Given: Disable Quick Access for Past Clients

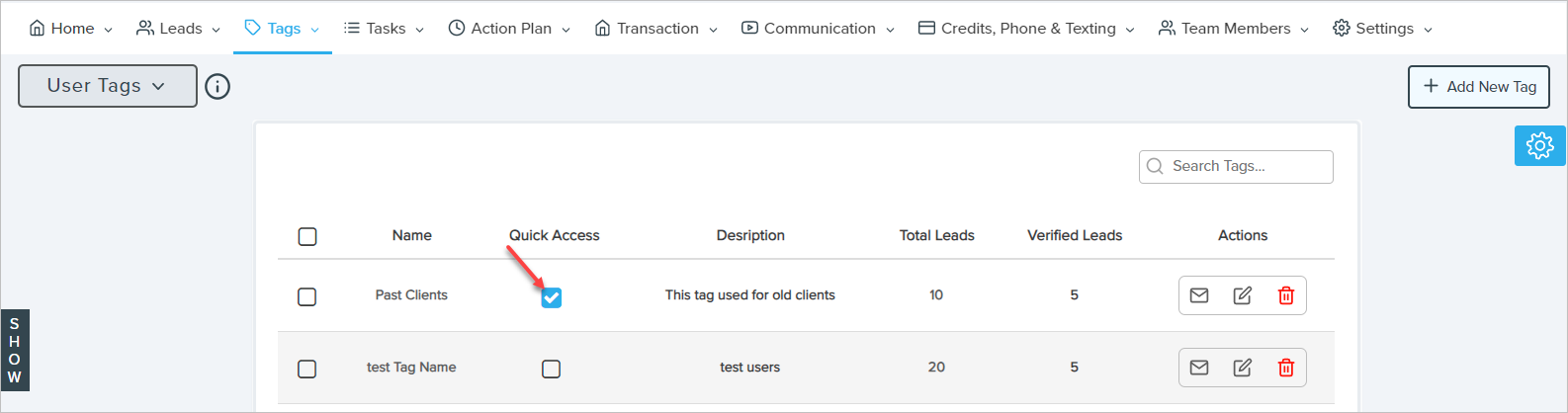Looking at the screenshot, I should click(x=552, y=297).
